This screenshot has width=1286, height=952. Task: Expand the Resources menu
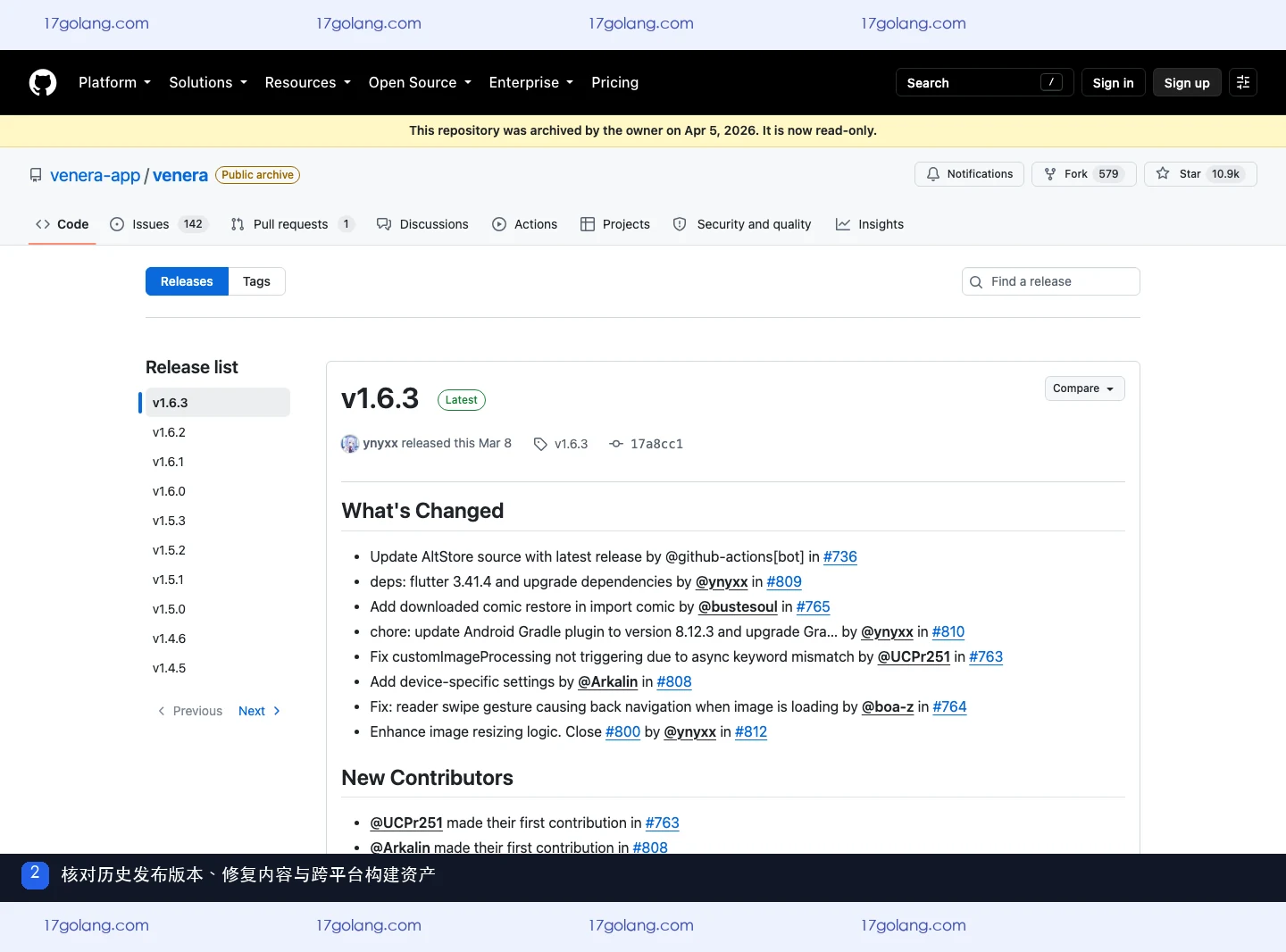click(308, 82)
